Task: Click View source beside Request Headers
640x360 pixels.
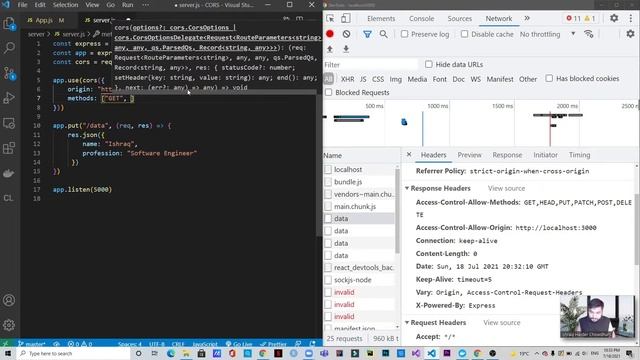Action: click(x=502, y=322)
